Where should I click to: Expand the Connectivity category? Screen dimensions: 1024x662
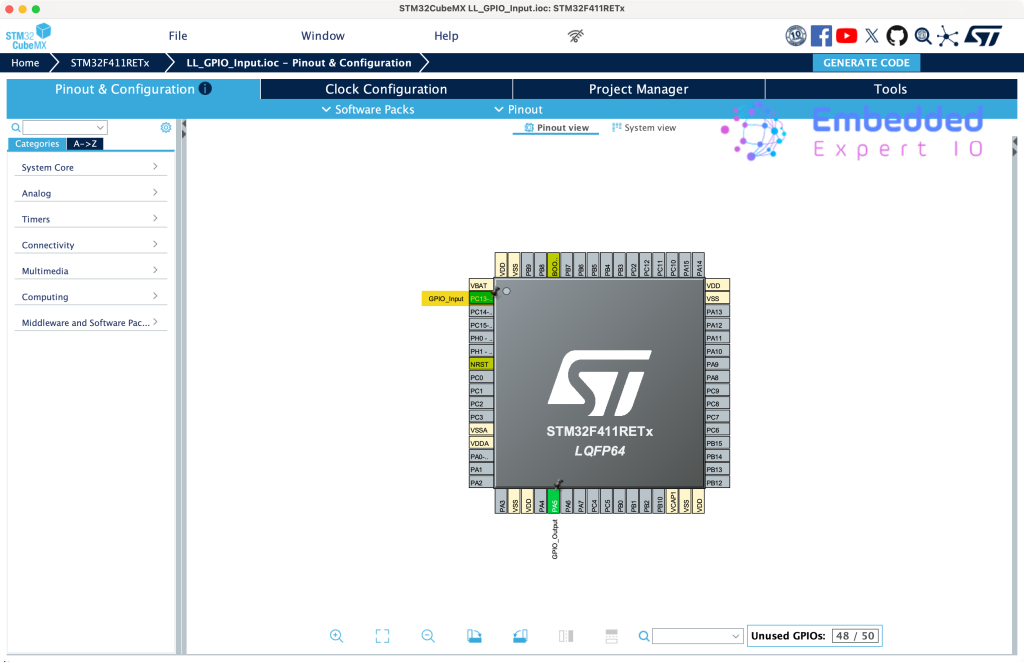(x=90, y=245)
